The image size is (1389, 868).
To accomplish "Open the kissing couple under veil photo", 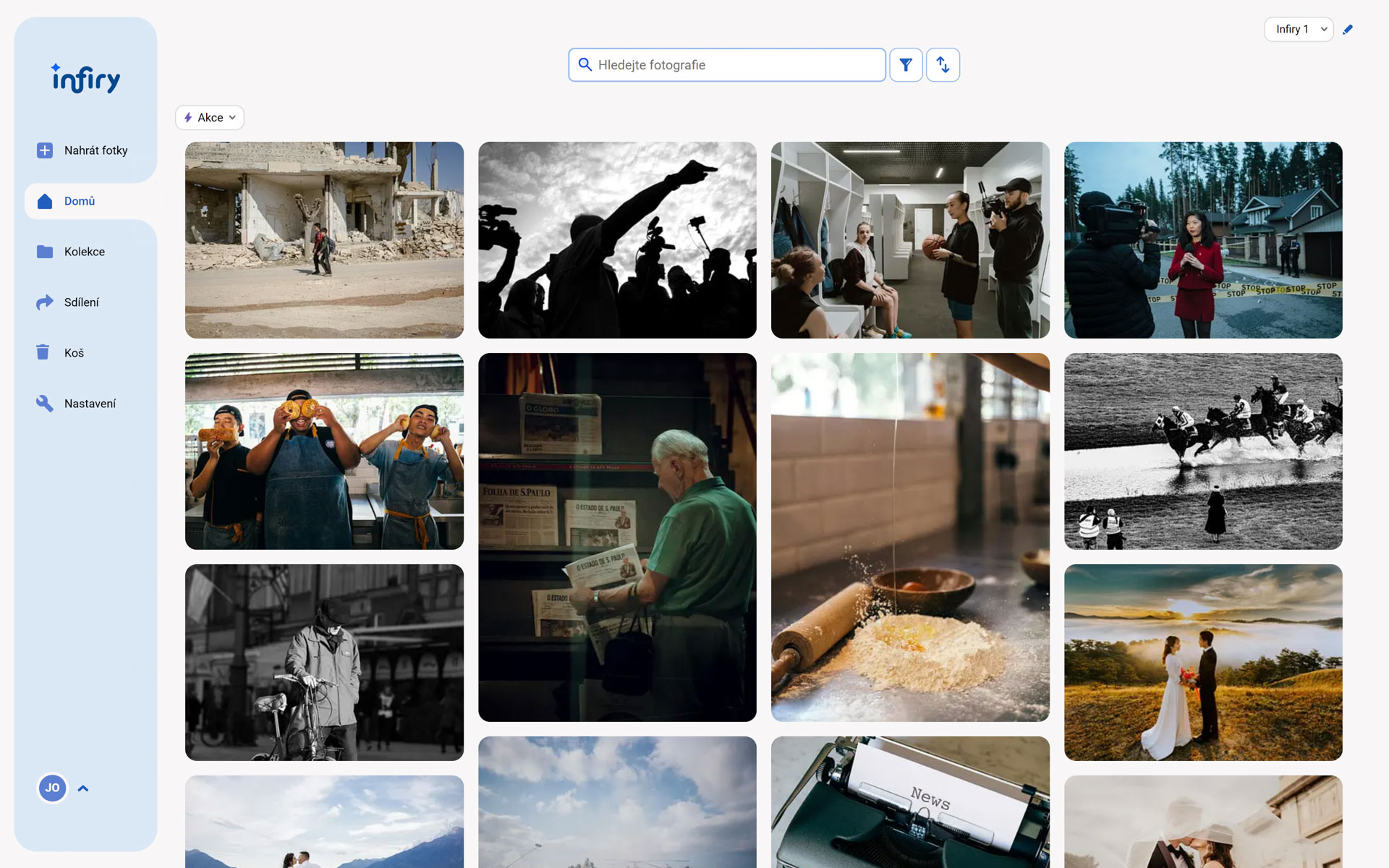I will [1203, 822].
